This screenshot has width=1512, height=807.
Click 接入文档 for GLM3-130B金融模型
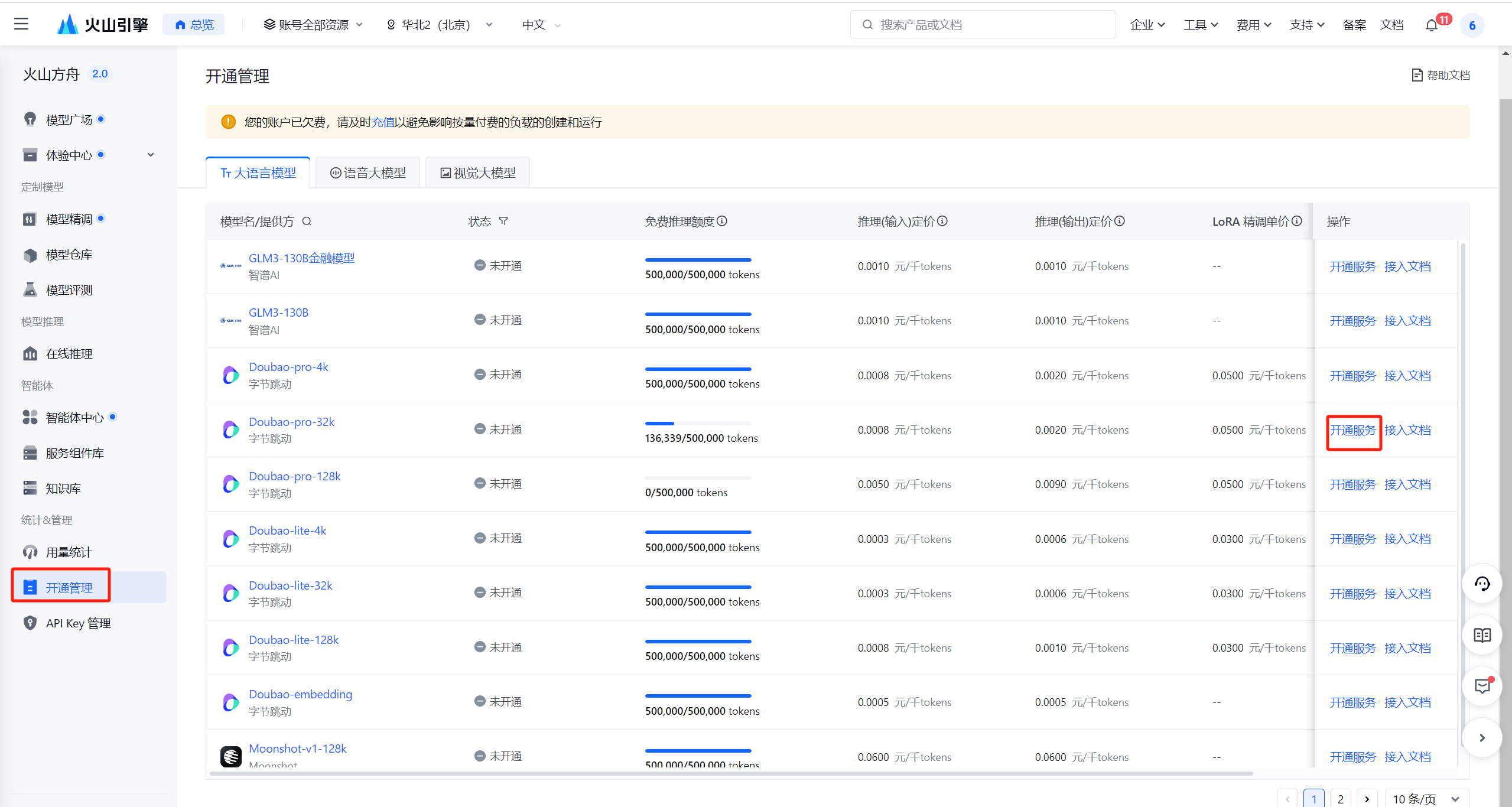[1407, 266]
